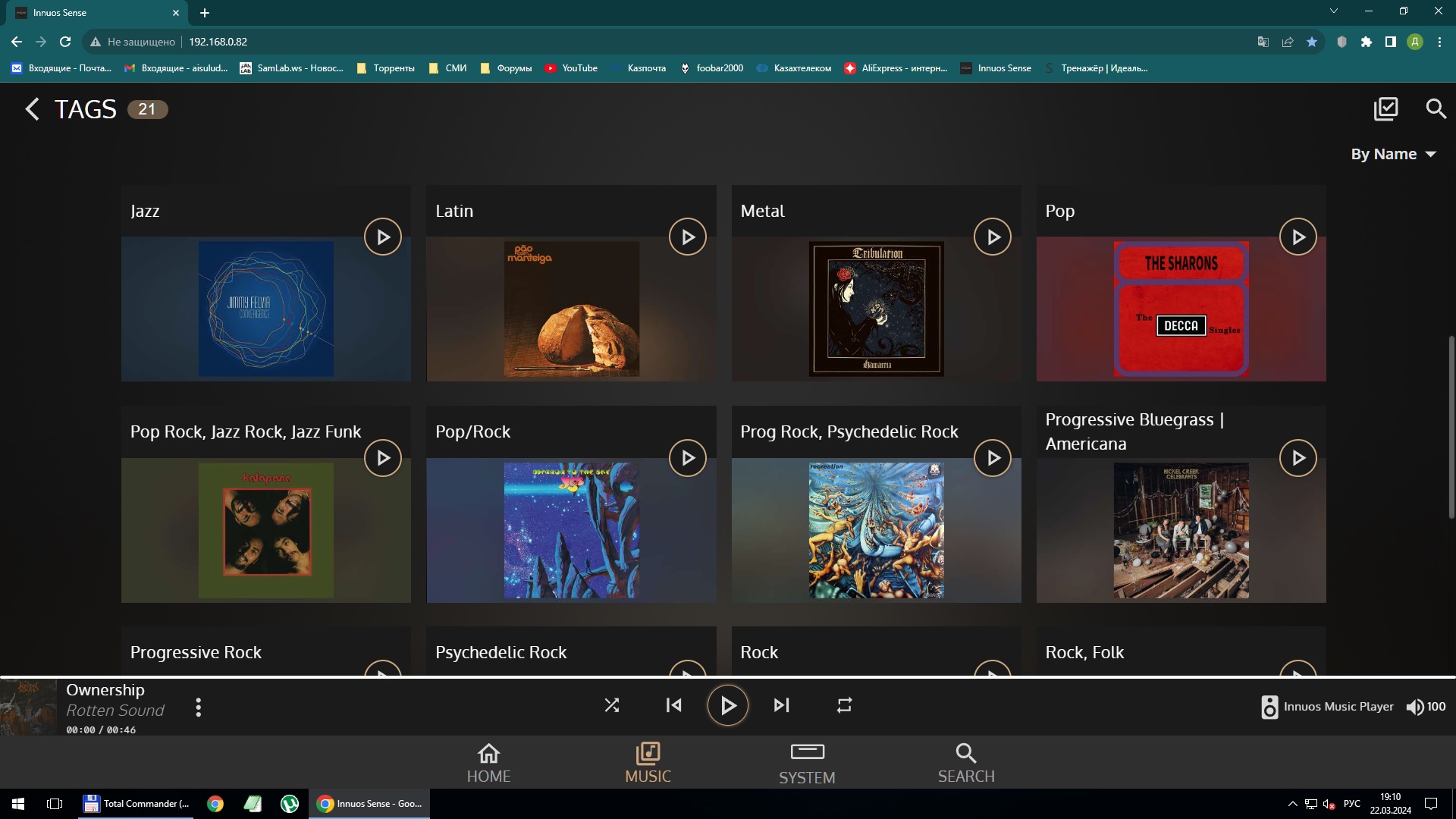Play the Prog Rock, Psychedelic Rock tag
Screen dimensions: 1456x819
pos(993,458)
